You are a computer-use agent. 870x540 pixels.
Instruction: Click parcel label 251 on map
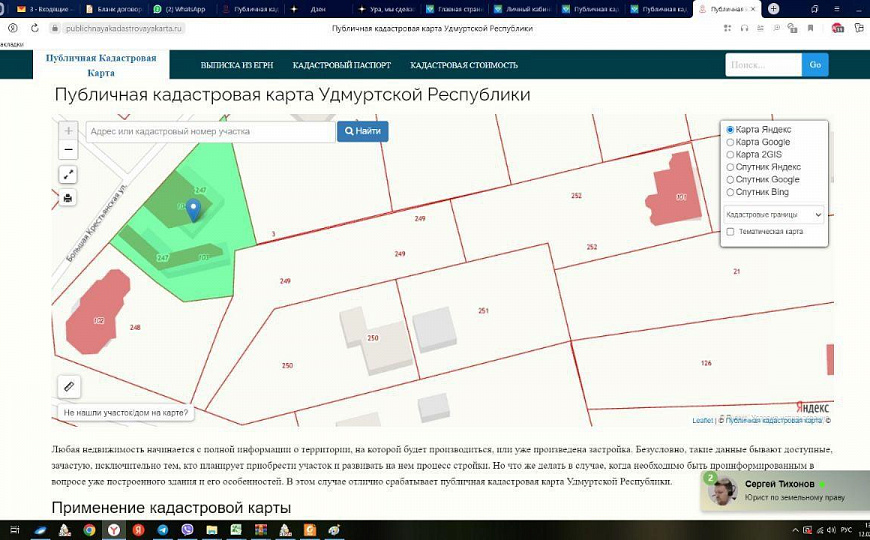tap(483, 311)
